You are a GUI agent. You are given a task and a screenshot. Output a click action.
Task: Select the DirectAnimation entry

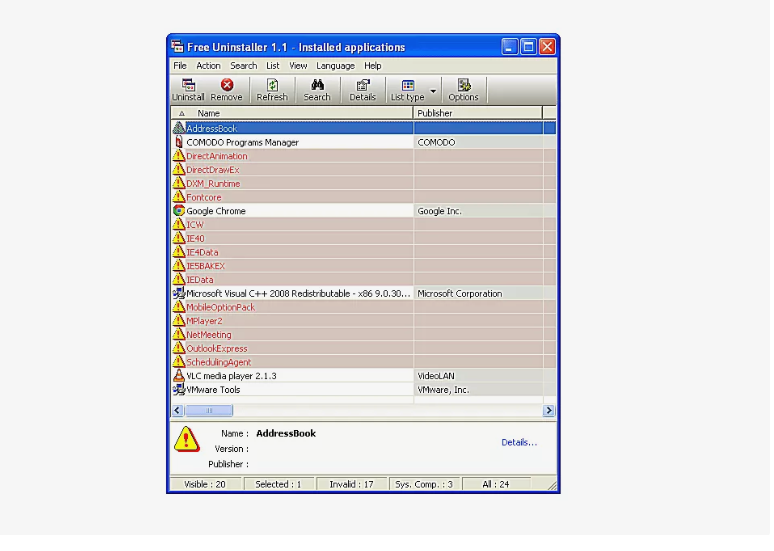pos(363,156)
